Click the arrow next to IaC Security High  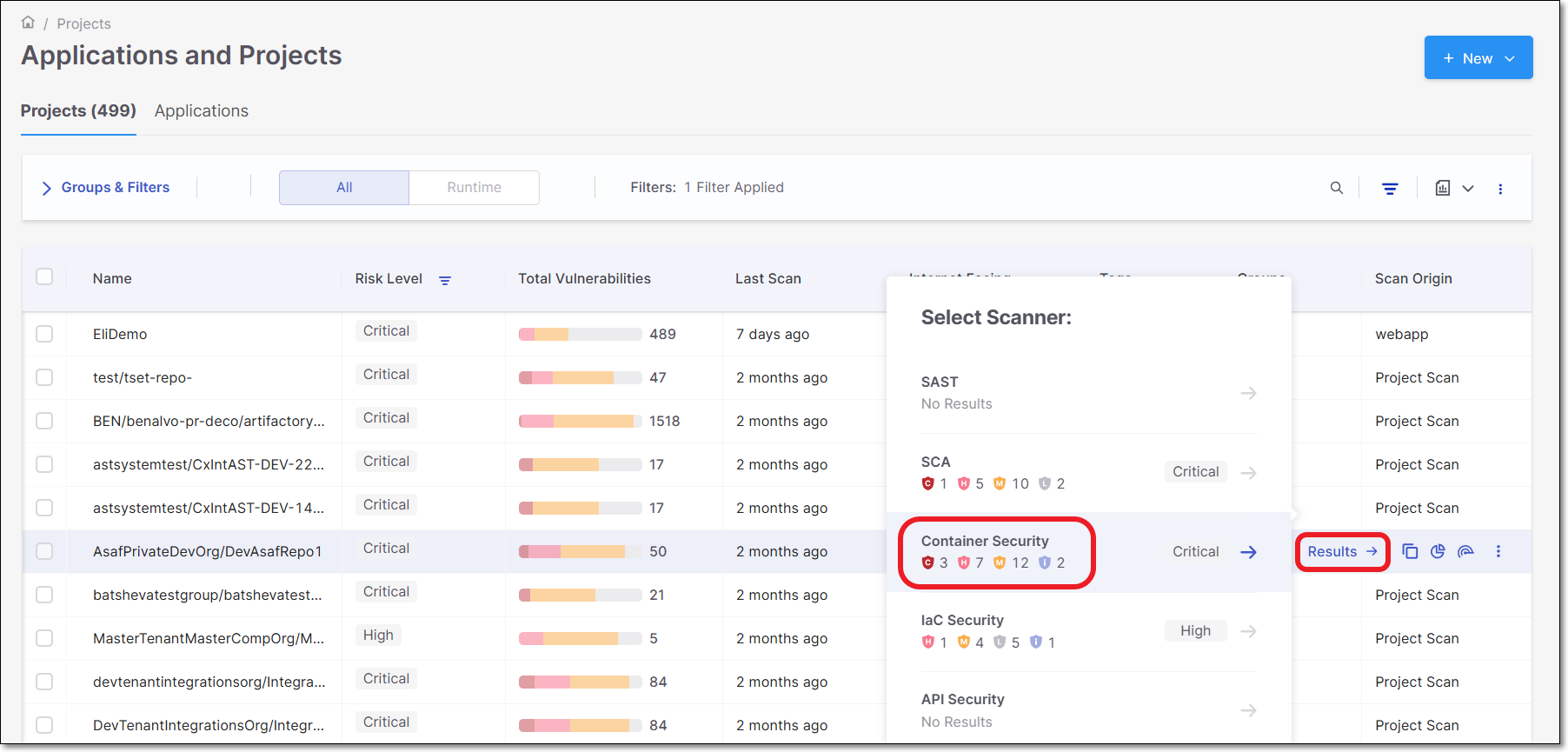click(1248, 631)
